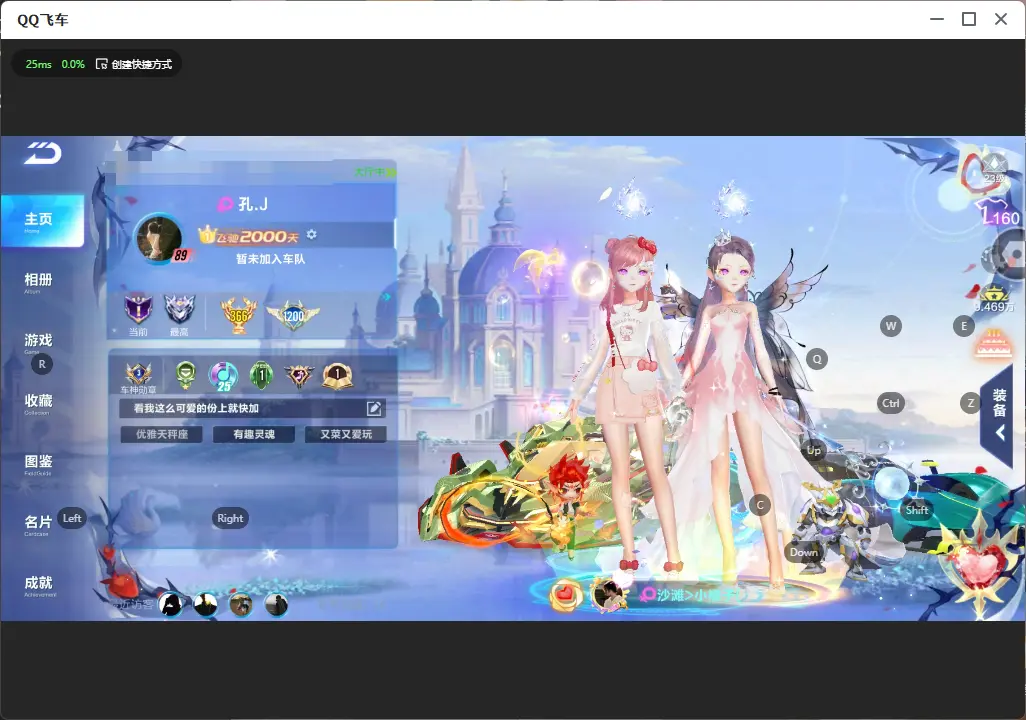
Task: Click the birthday cake icon
Action: [993, 345]
